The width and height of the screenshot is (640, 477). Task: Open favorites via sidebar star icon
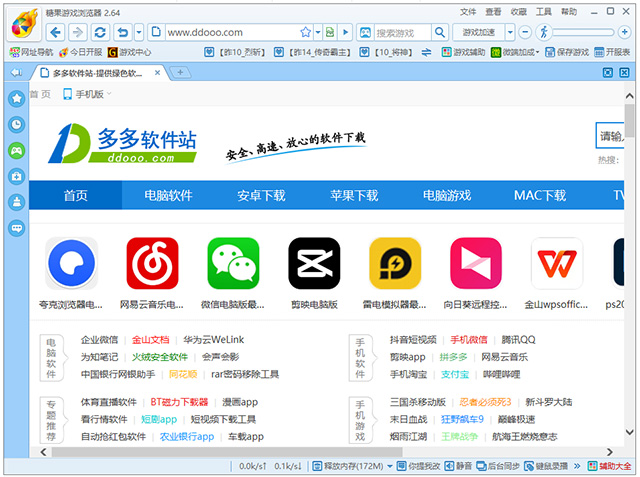(x=17, y=98)
